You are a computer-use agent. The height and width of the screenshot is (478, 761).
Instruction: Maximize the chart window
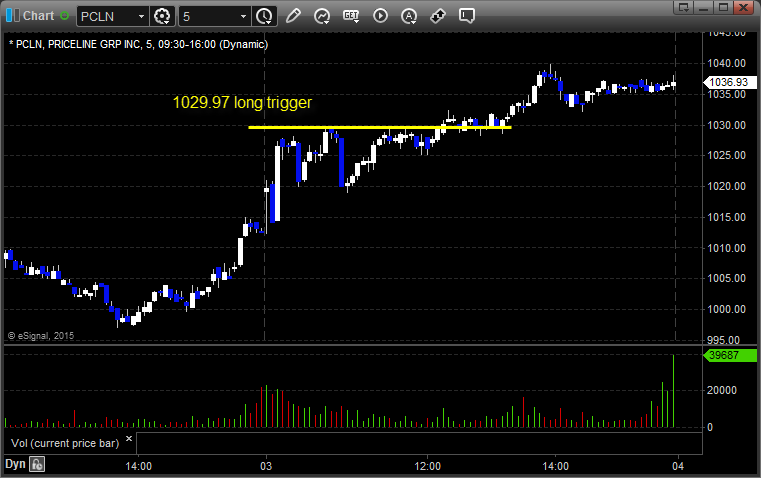click(x=723, y=7)
